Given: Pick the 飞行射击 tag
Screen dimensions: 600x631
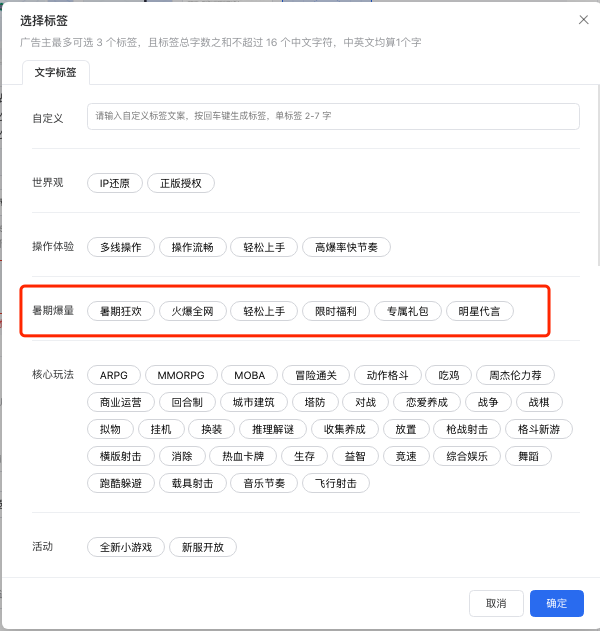Looking at the screenshot, I should [x=336, y=483].
